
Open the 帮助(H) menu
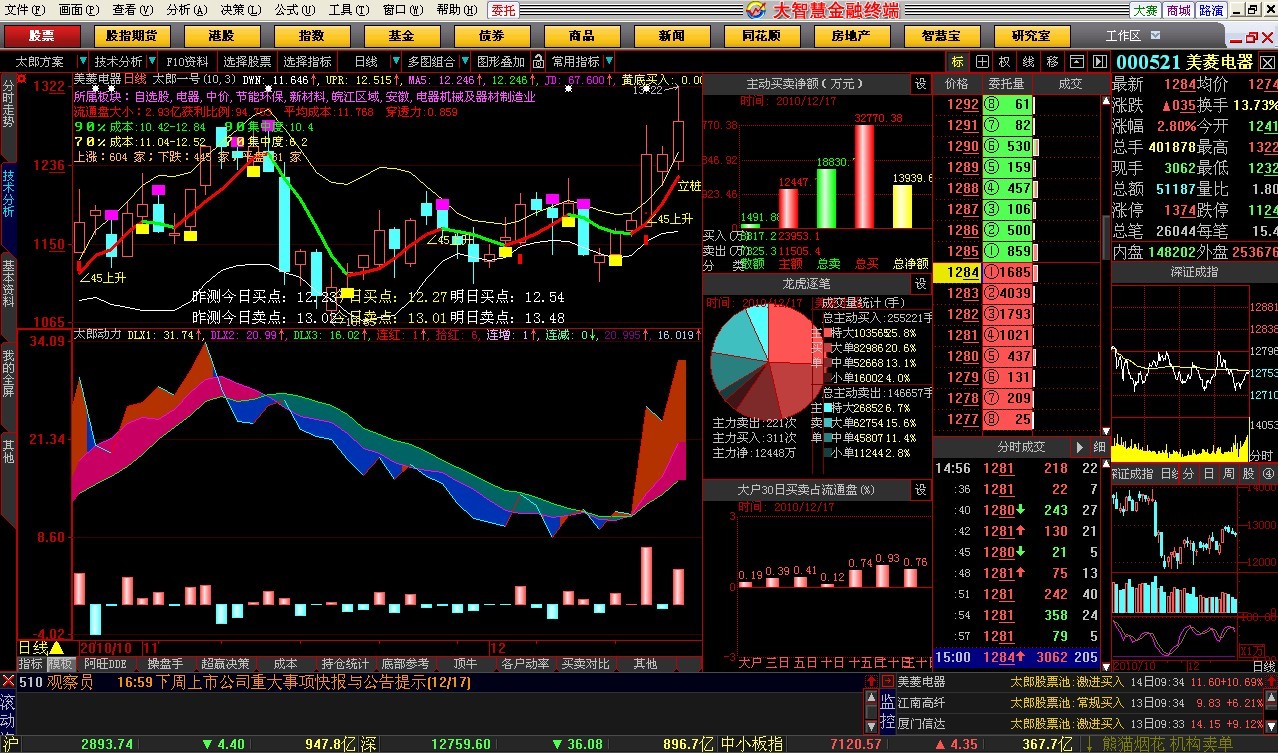tap(456, 10)
